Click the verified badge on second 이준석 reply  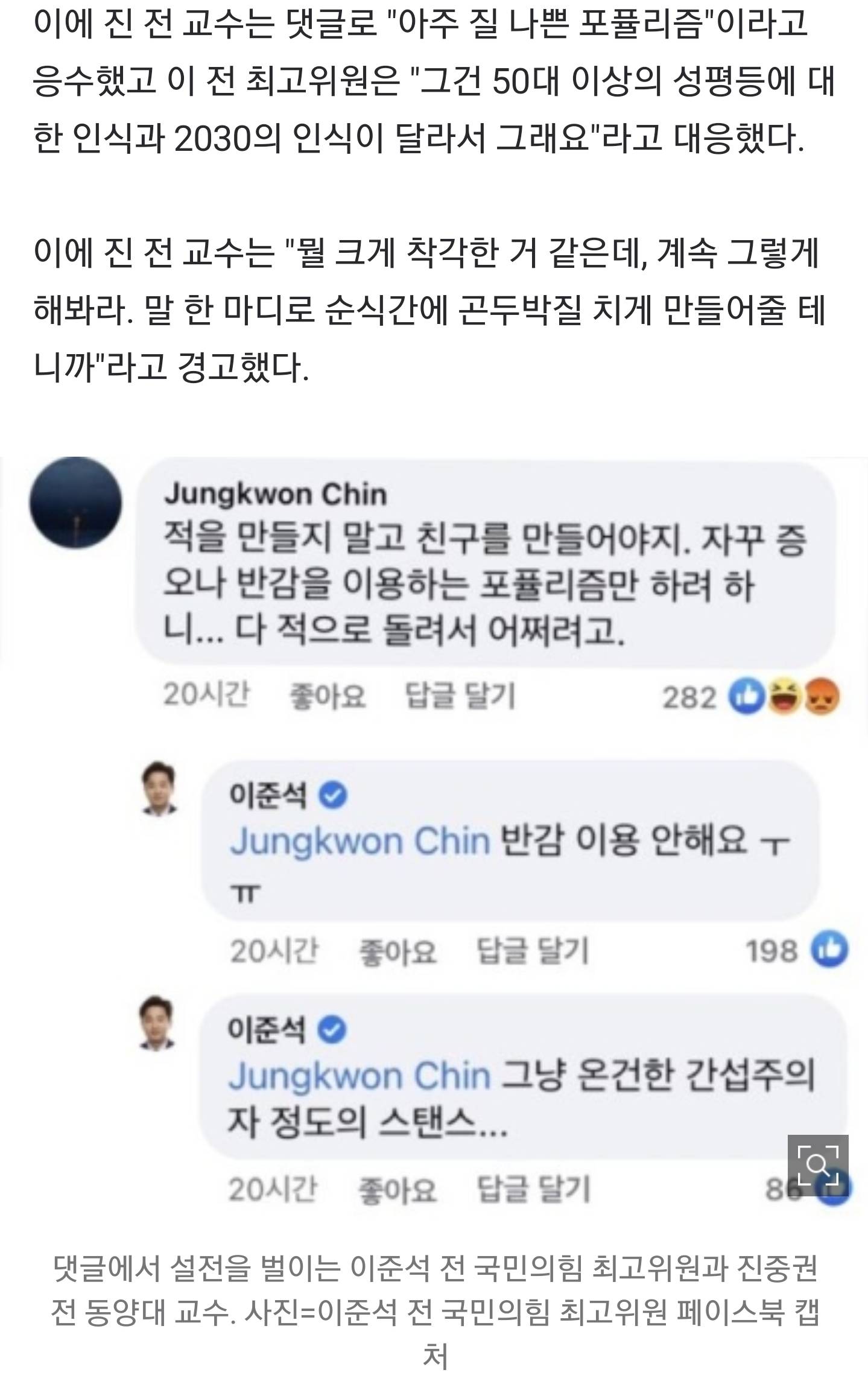click(x=332, y=1030)
